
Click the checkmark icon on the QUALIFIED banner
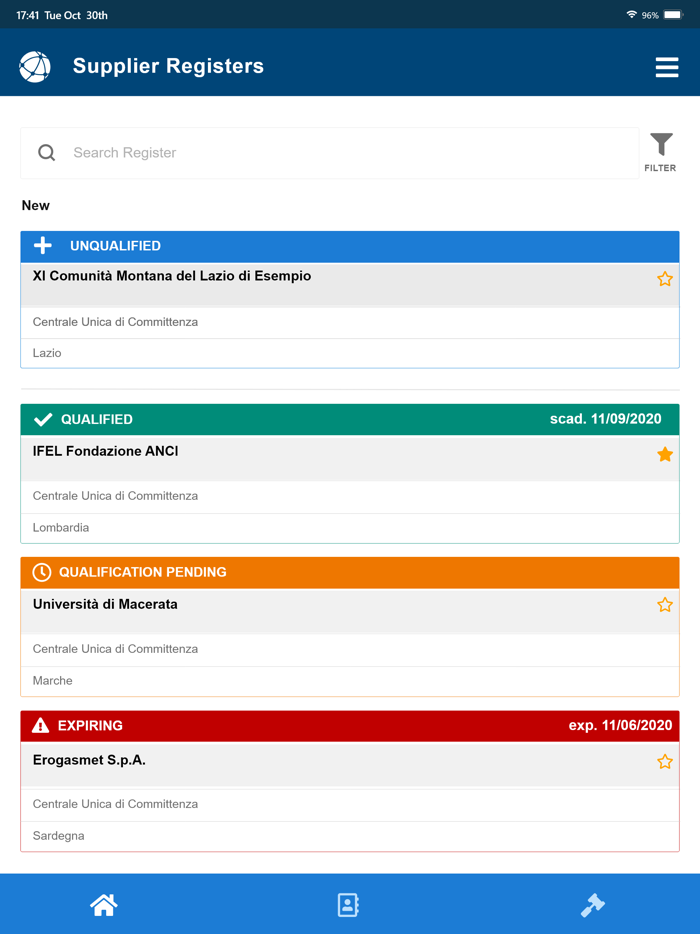(x=41, y=419)
